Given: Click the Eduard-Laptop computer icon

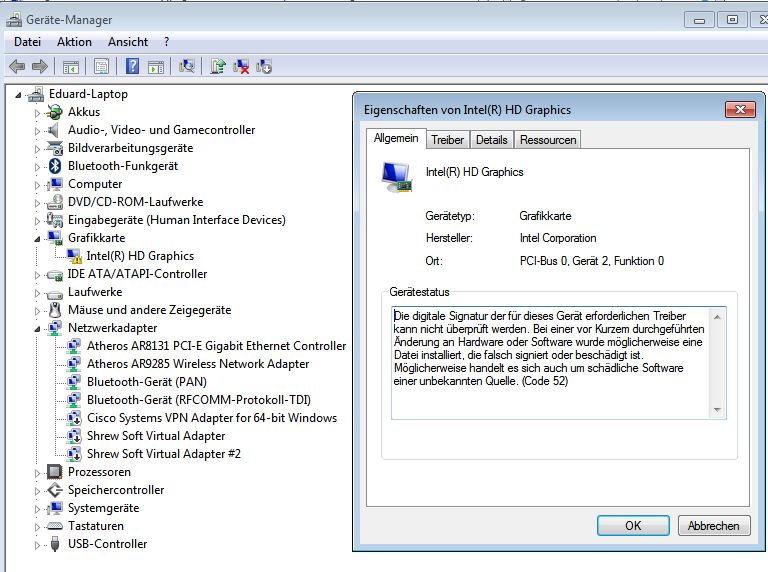Looking at the screenshot, I should (x=36, y=94).
